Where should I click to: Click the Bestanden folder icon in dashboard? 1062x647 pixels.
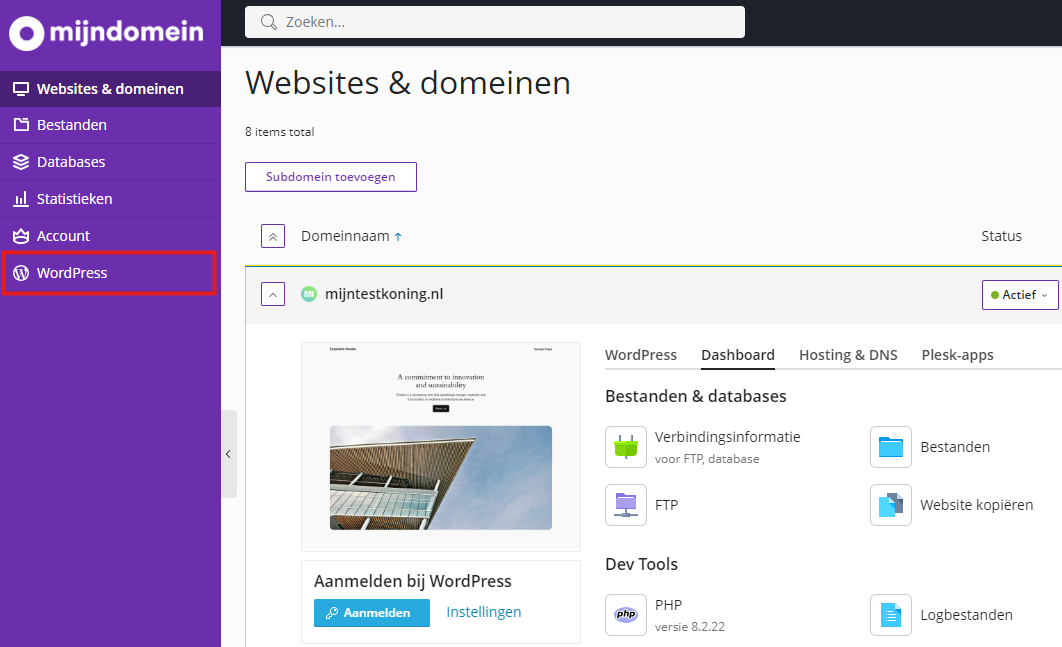pyautogui.click(x=890, y=447)
